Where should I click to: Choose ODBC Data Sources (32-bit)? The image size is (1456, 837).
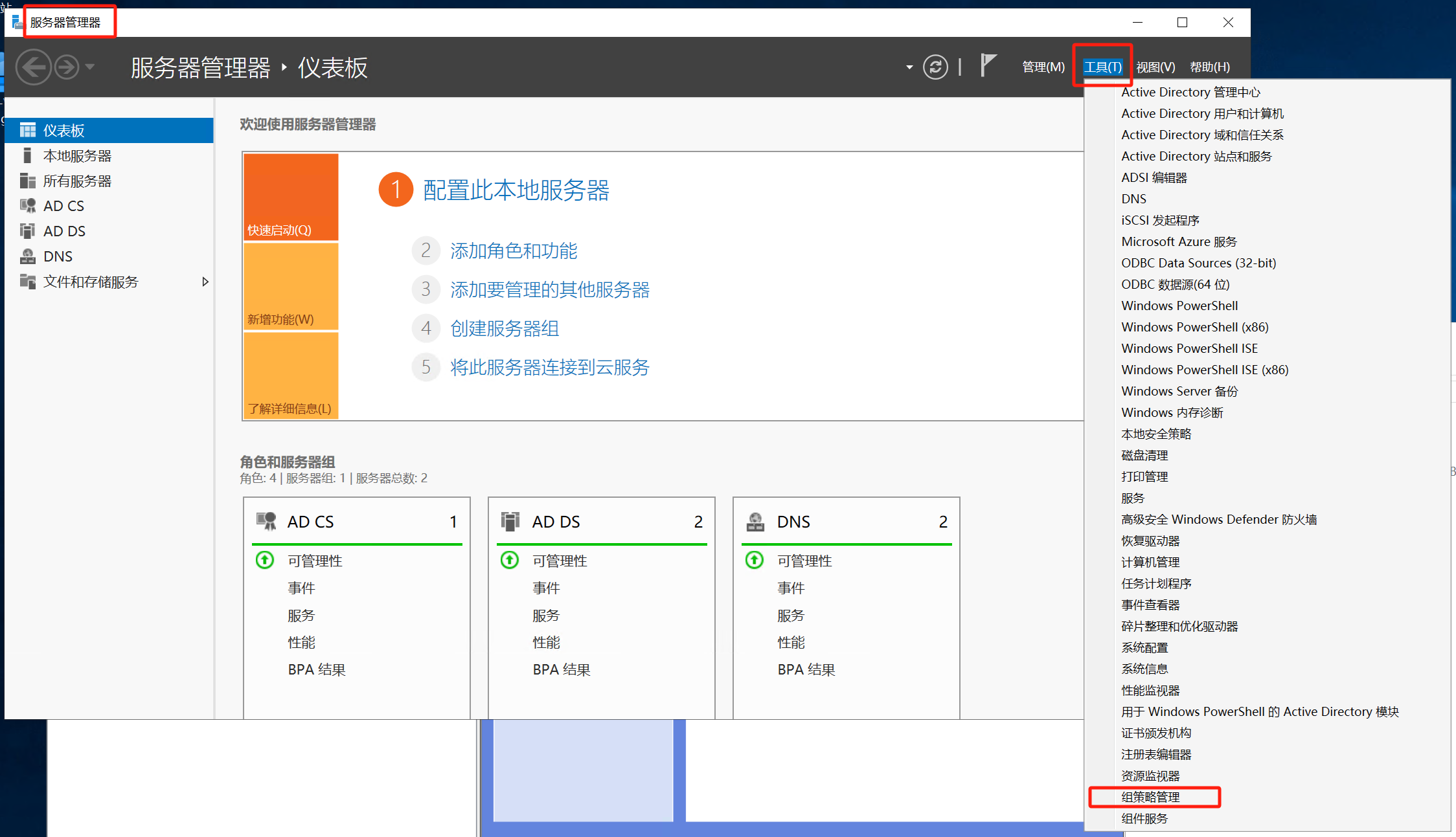[x=1198, y=263]
